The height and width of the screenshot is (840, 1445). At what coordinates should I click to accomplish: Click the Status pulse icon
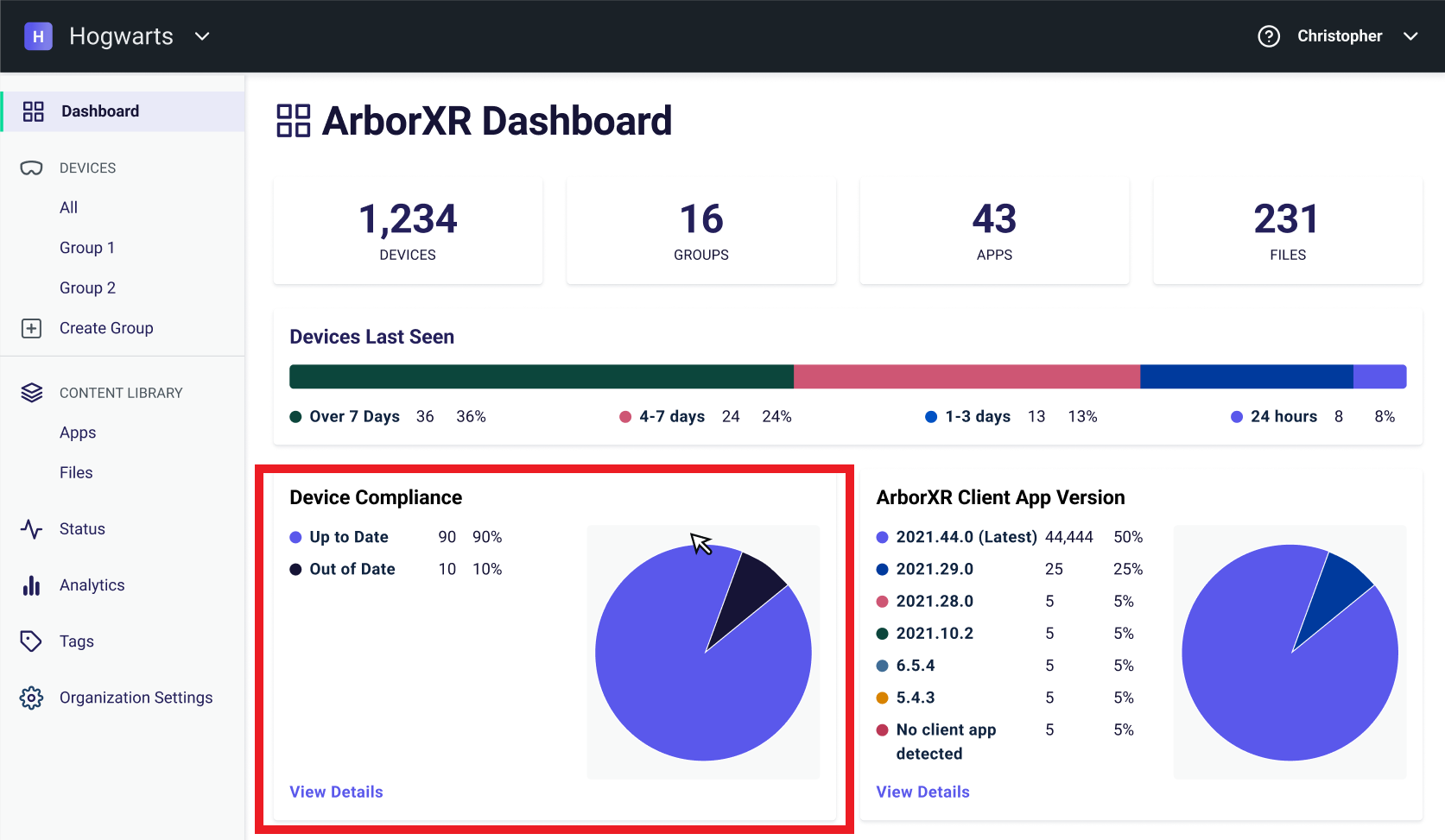click(x=31, y=529)
